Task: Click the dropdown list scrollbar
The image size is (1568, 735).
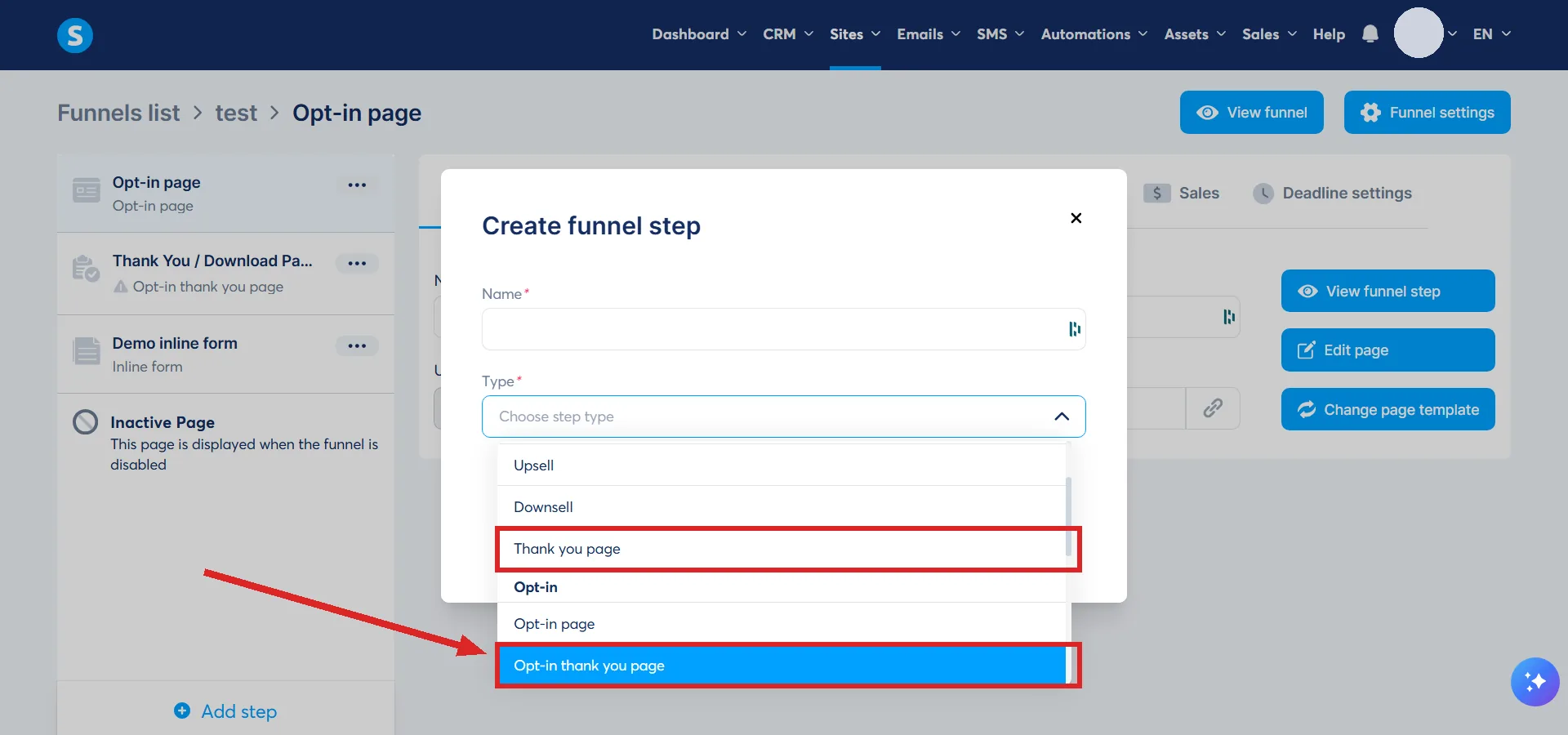Action: [1068, 516]
